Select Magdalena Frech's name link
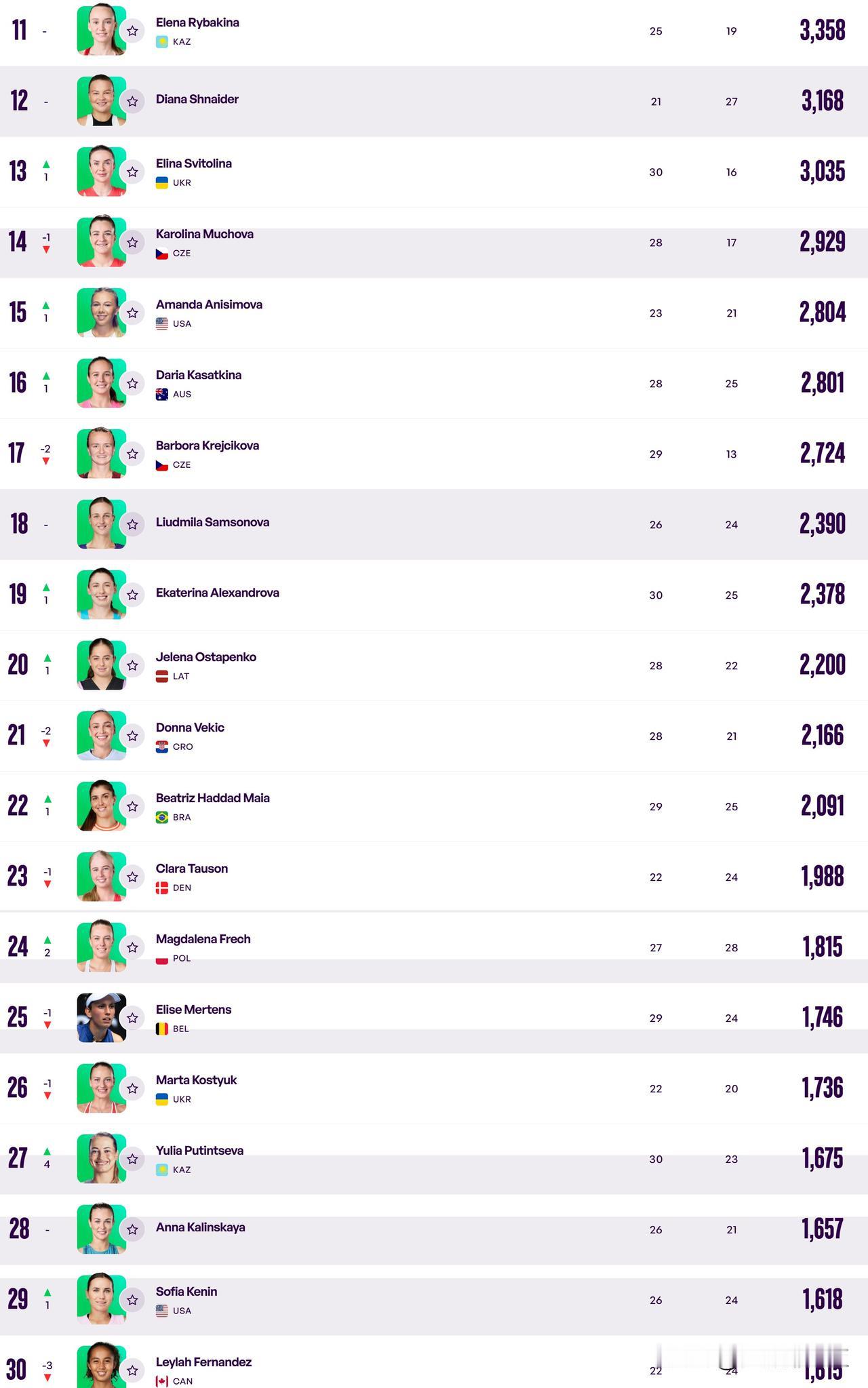The width and height of the screenshot is (868, 1388). click(x=203, y=939)
